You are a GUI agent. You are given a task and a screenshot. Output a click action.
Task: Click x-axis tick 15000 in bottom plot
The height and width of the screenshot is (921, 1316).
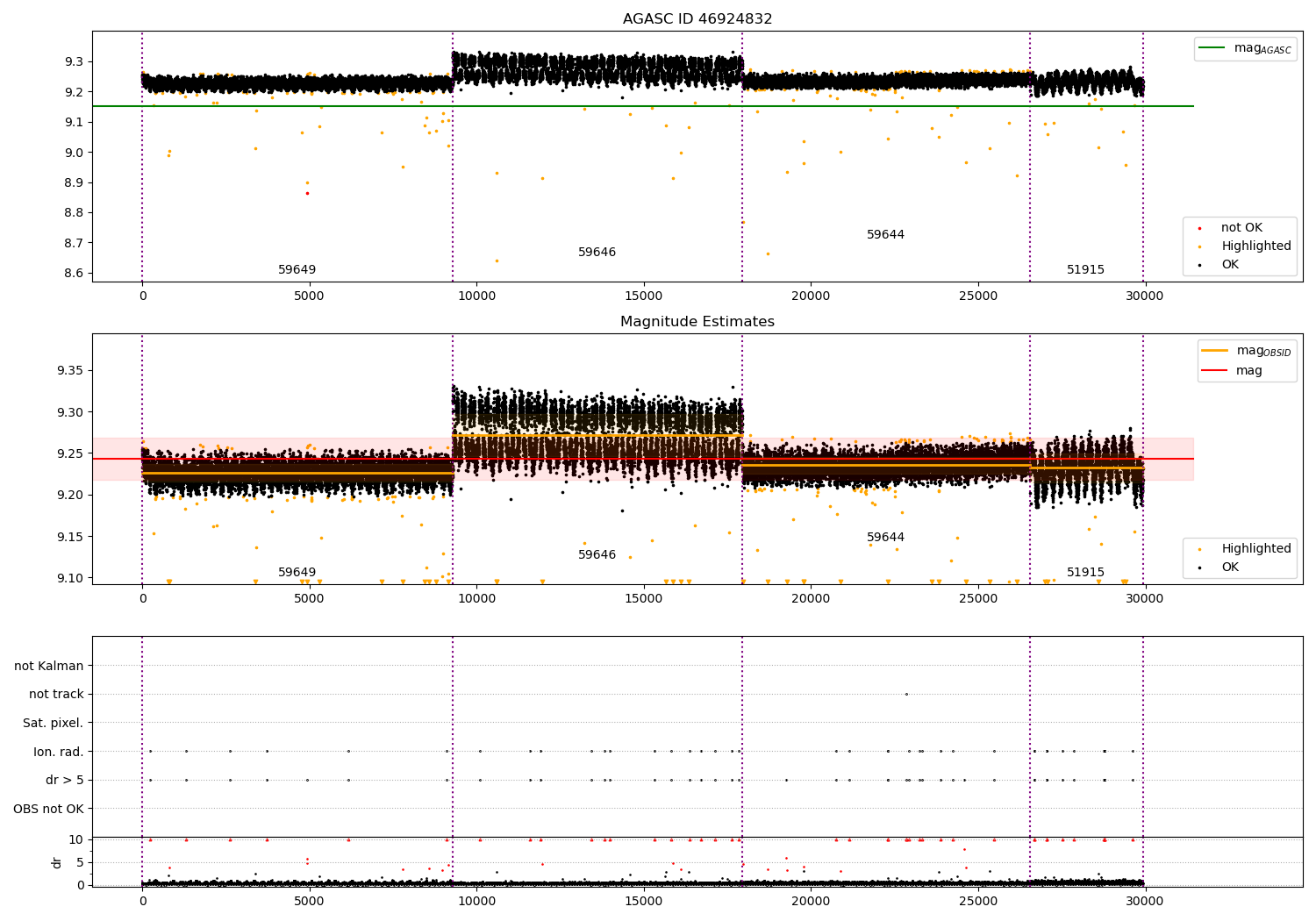(x=643, y=901)
